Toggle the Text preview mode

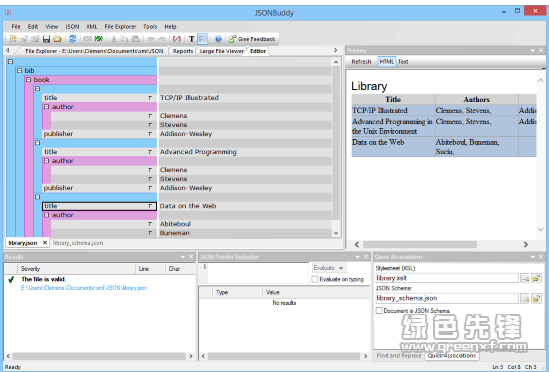(x=403, y=62)
